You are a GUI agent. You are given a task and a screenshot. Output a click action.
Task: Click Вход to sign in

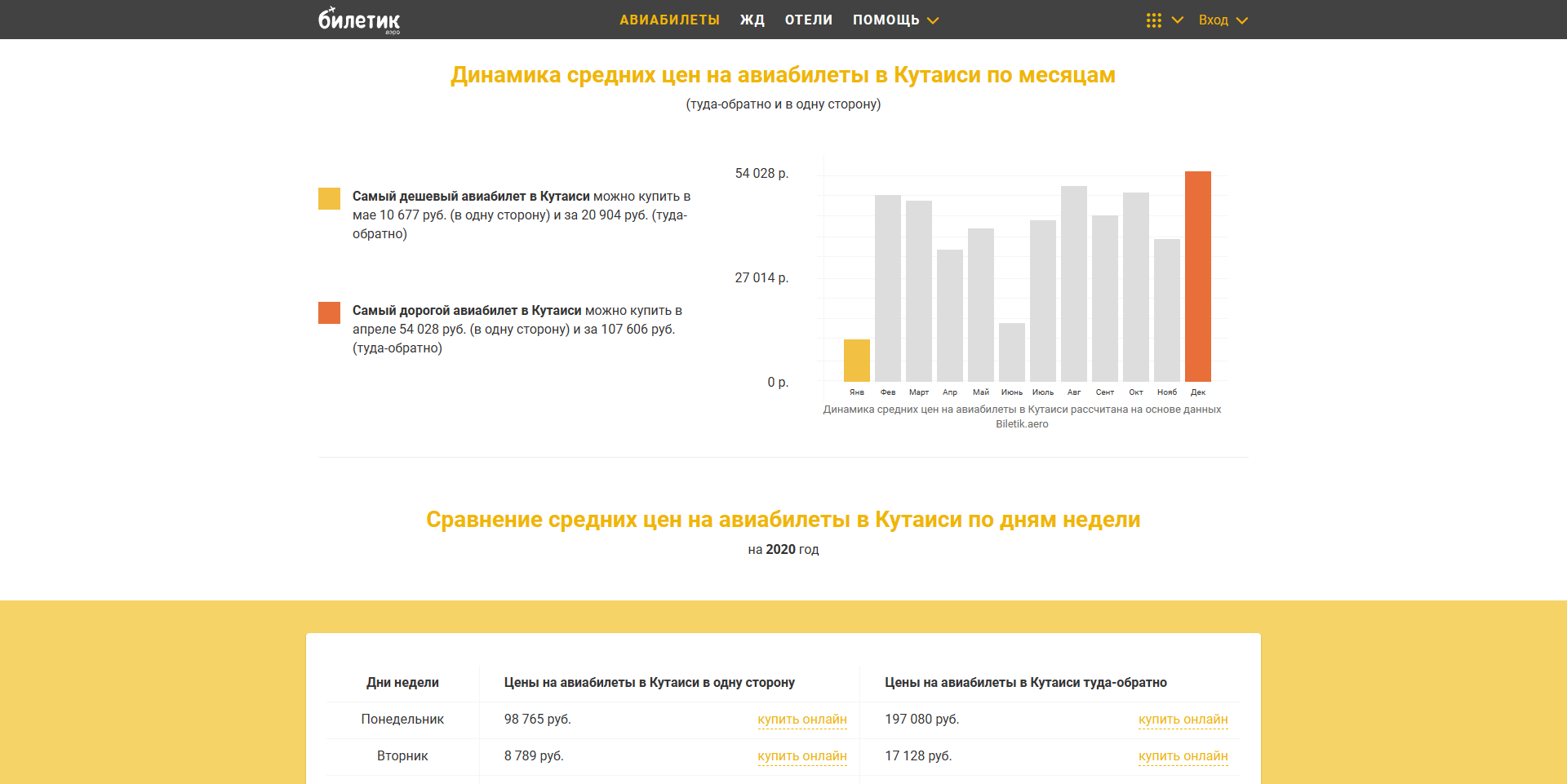tap(1213, 19)
